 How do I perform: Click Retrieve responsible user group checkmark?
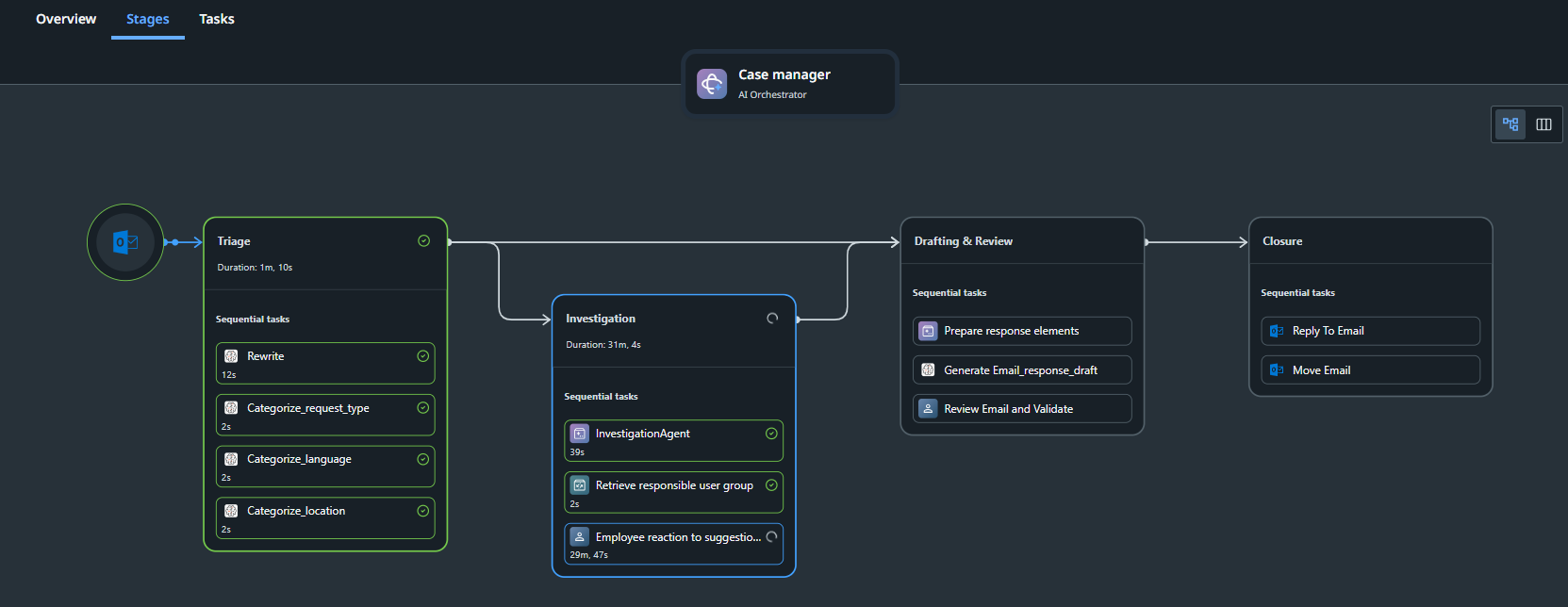771,485
